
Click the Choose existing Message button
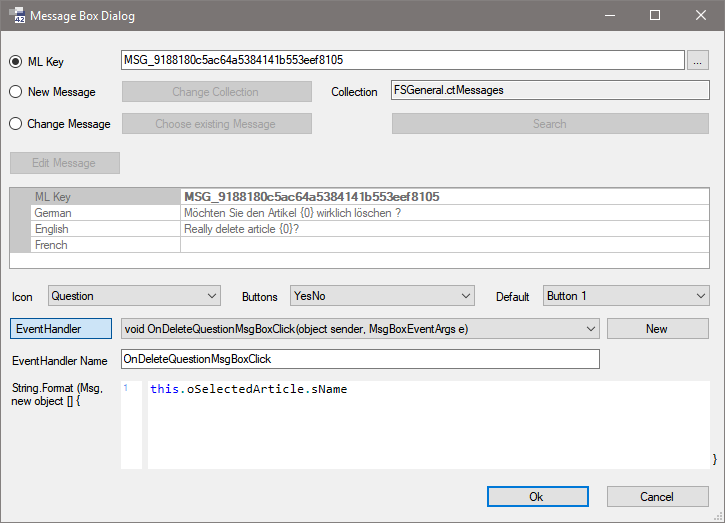point(216,123)
